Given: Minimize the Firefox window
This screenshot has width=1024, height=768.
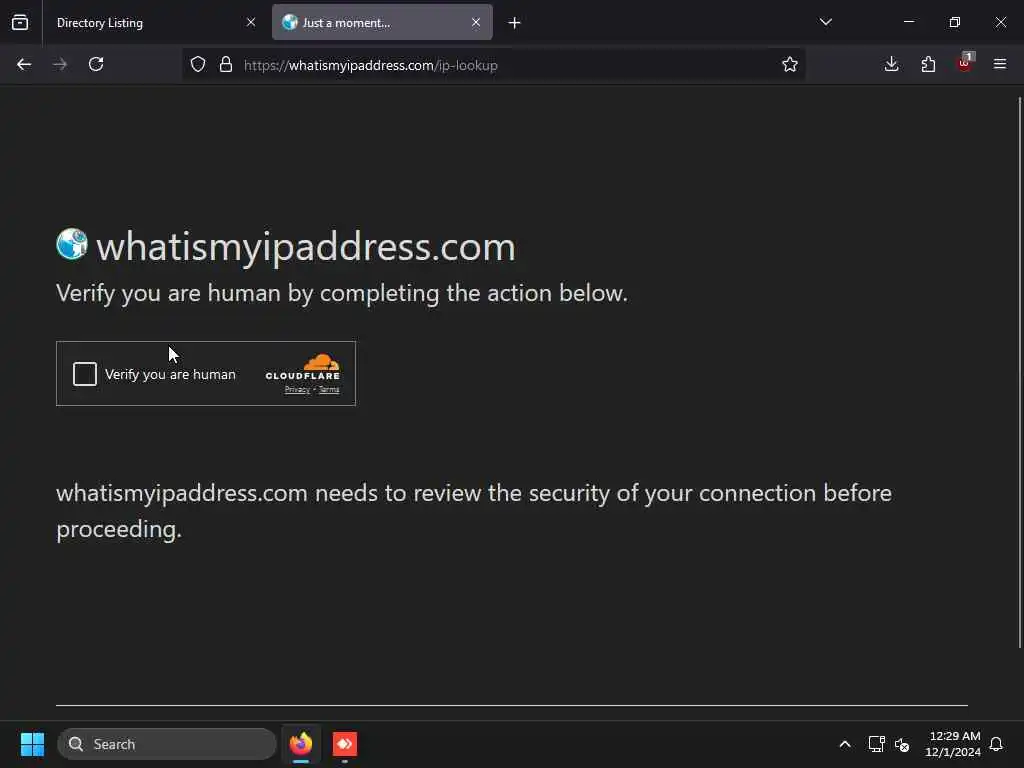Looking at the screenshot, I should point(908,22).
